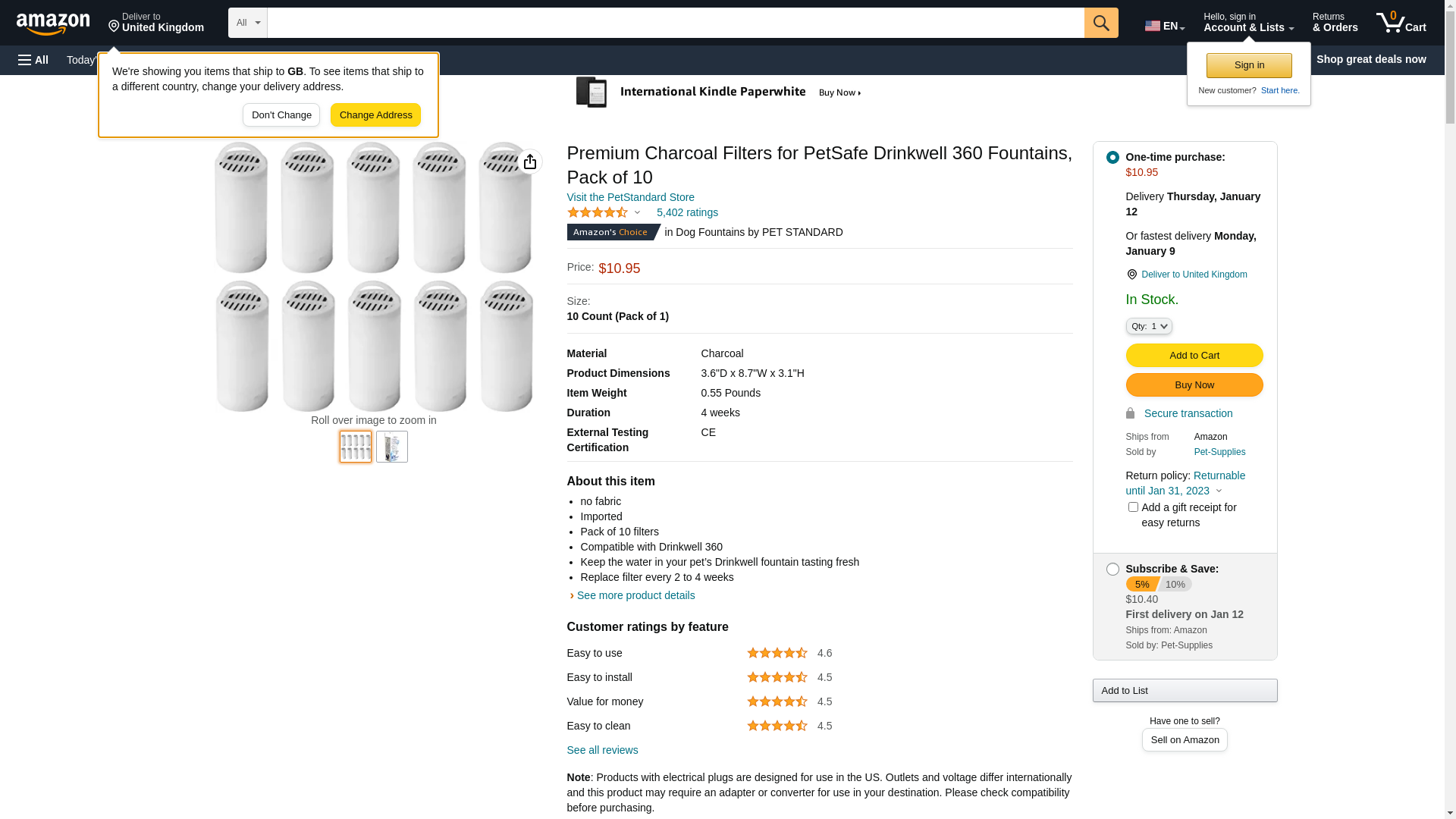The height and width of the screenshot is (819, 1456).
Task: Expand the search category All dropdown
Action: (247, 23)
